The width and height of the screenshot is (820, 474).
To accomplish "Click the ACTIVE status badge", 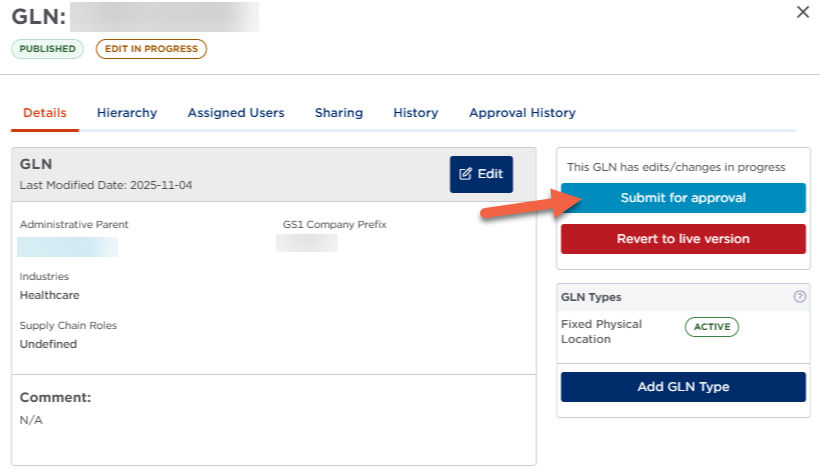I will pyautogui.click(x=711, y=327).
